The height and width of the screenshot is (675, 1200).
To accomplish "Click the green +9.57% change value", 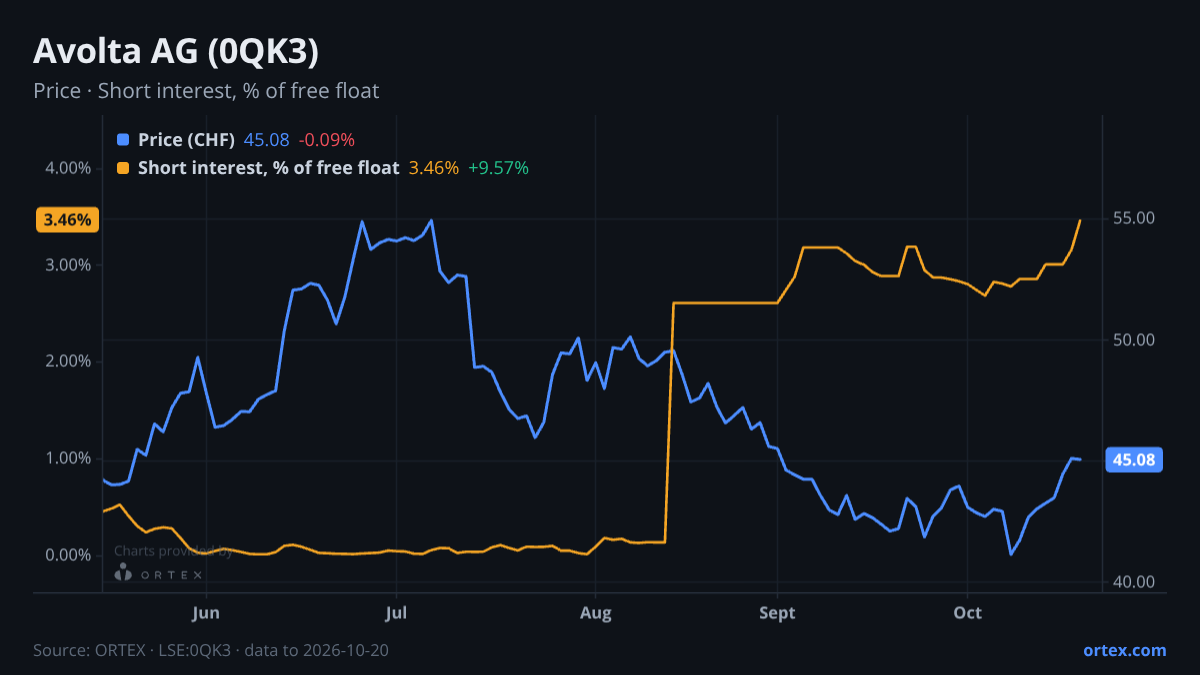I will pyautogui.click(x=499, y=168).
